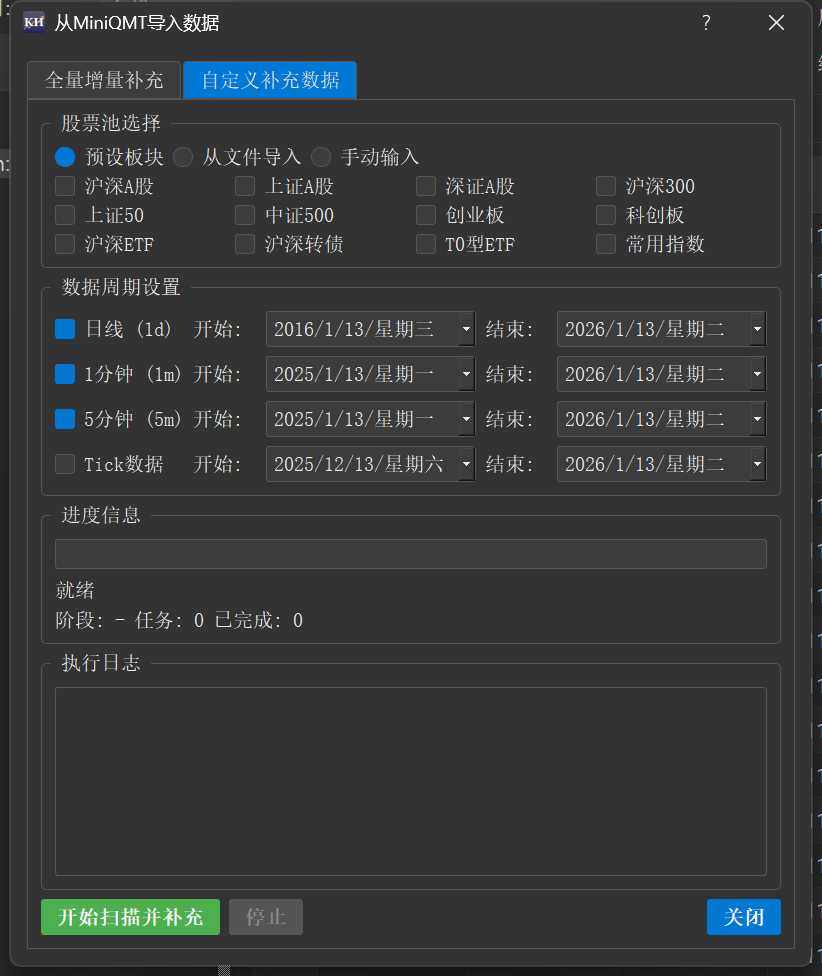Enable the 常用指数 checkbox

point(606,244)
